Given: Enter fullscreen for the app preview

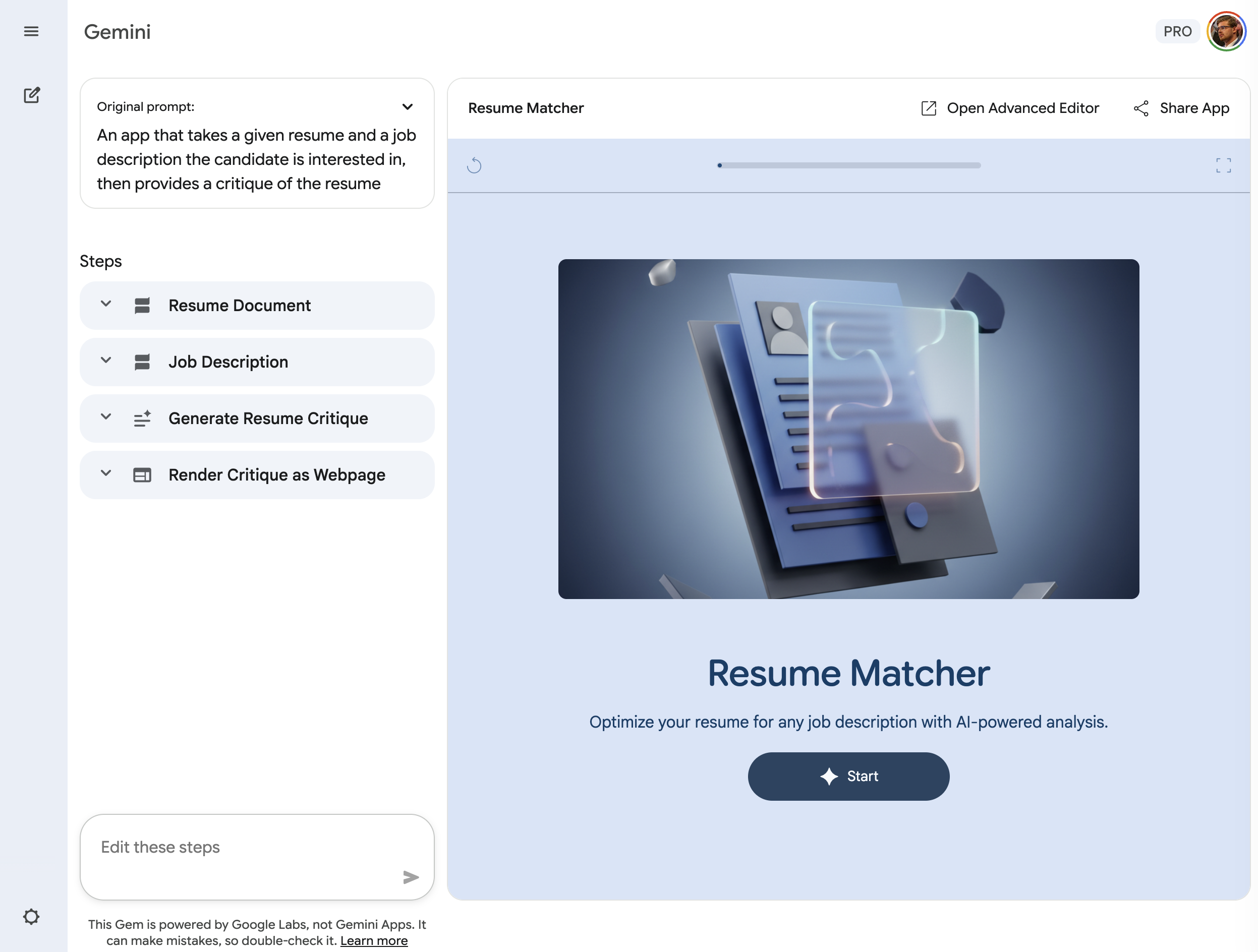Looking at the screenshot, I should click(1224, 165).
